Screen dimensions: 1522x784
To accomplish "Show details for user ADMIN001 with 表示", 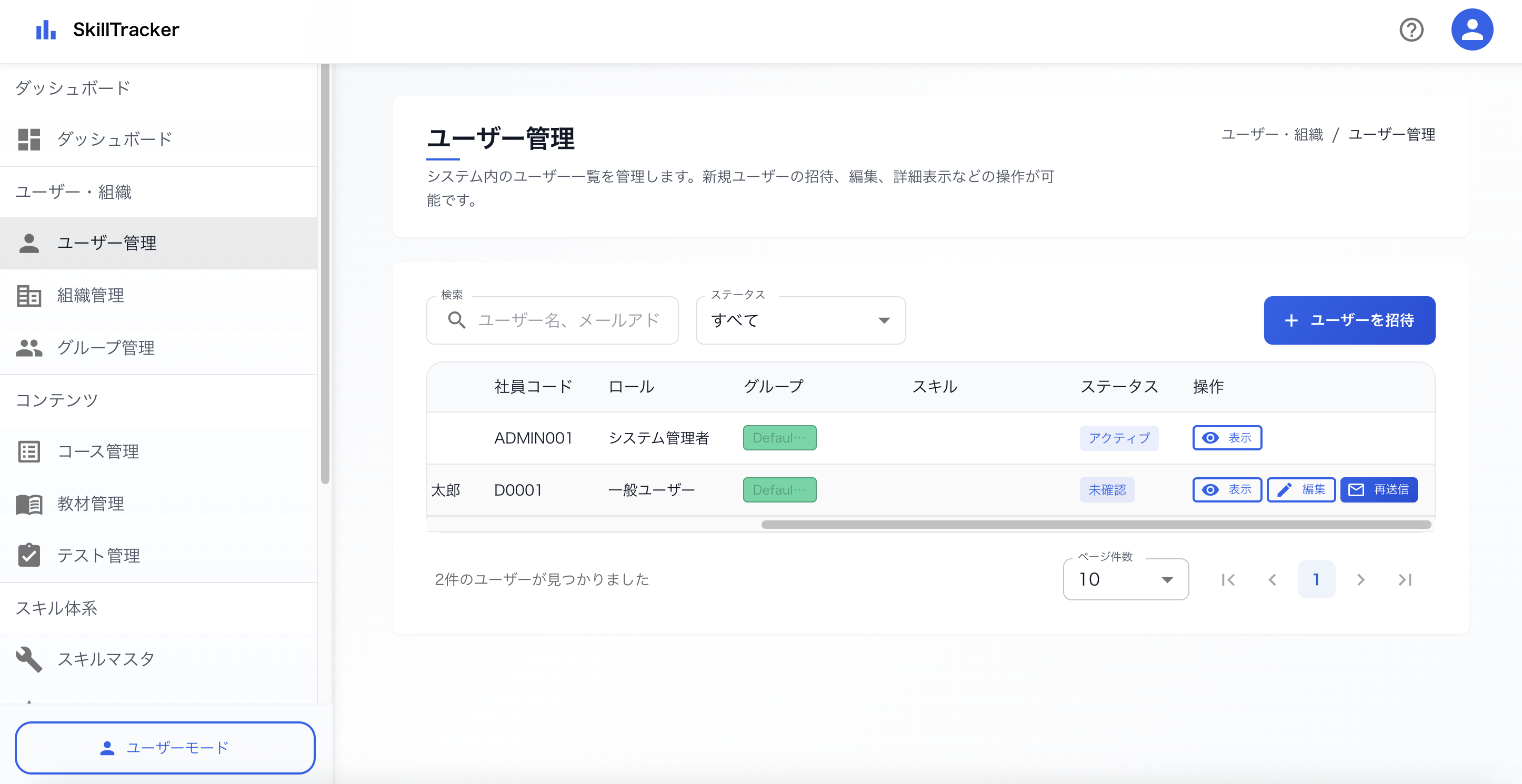I will coord(1227,438).
